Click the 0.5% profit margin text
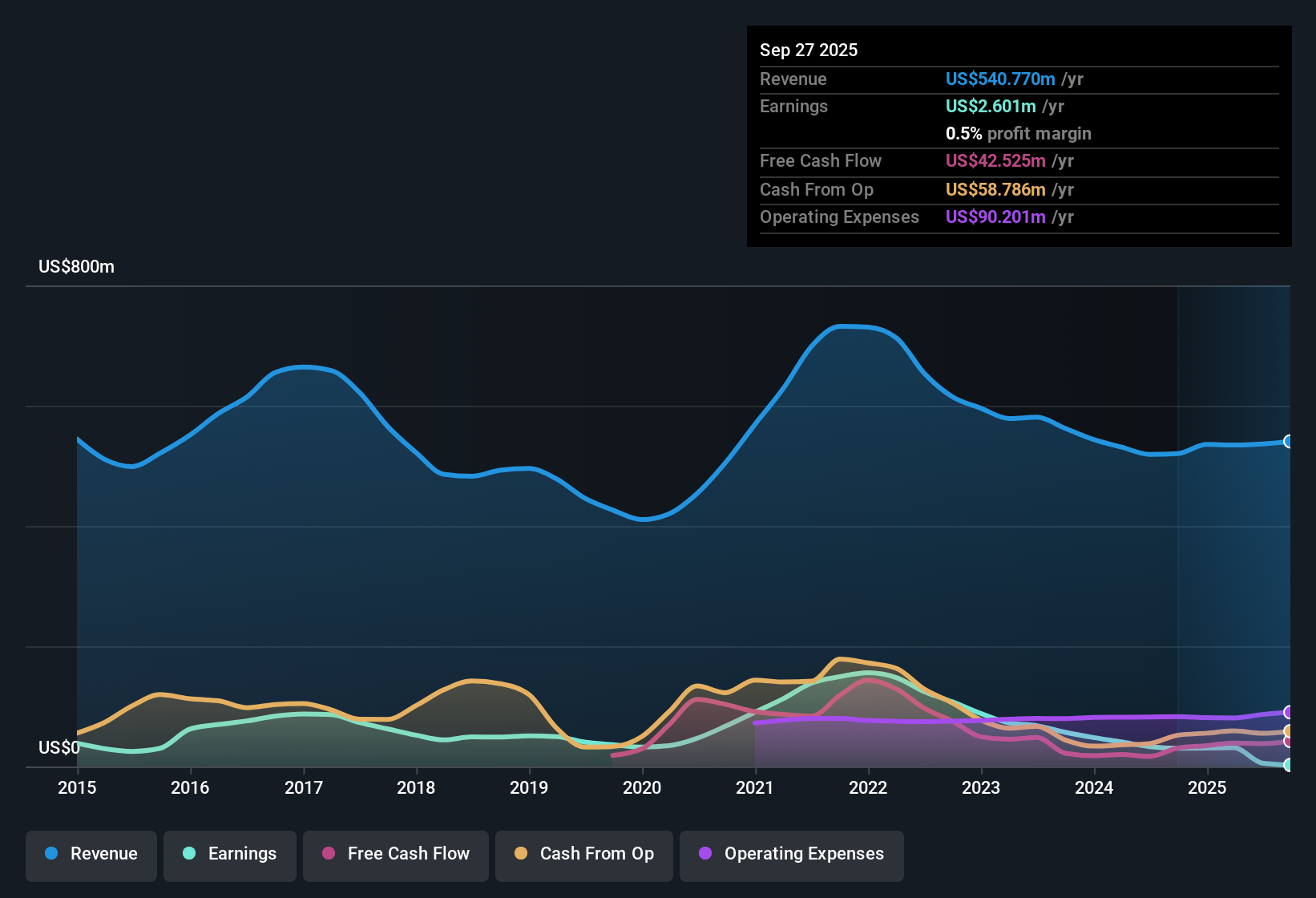Screen dimensions: 1316x898 click(x=1018, y=134)
